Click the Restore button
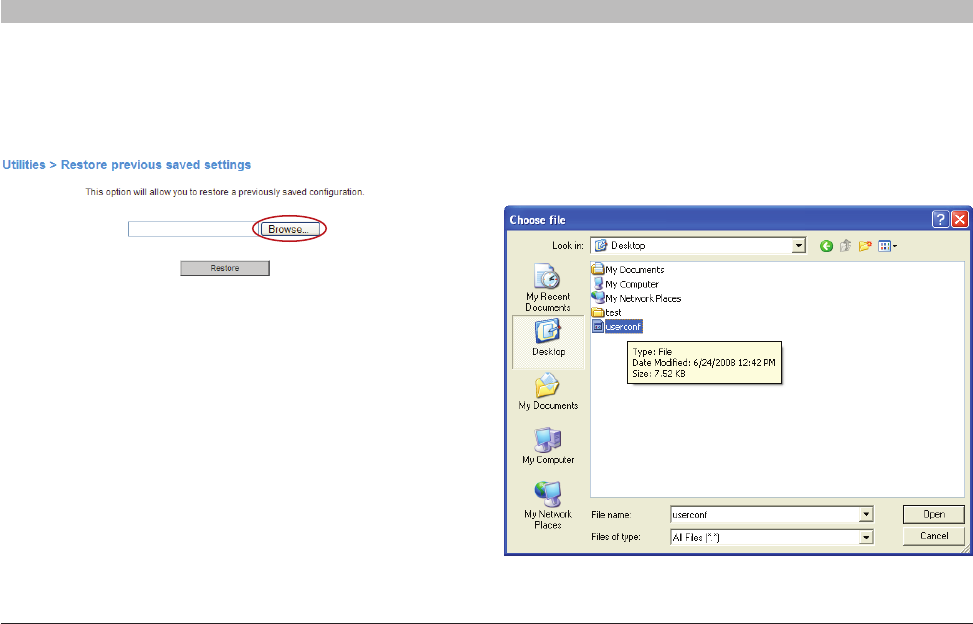Image resolution: width=973 pixels, height=624 pixels. point(224,268)
